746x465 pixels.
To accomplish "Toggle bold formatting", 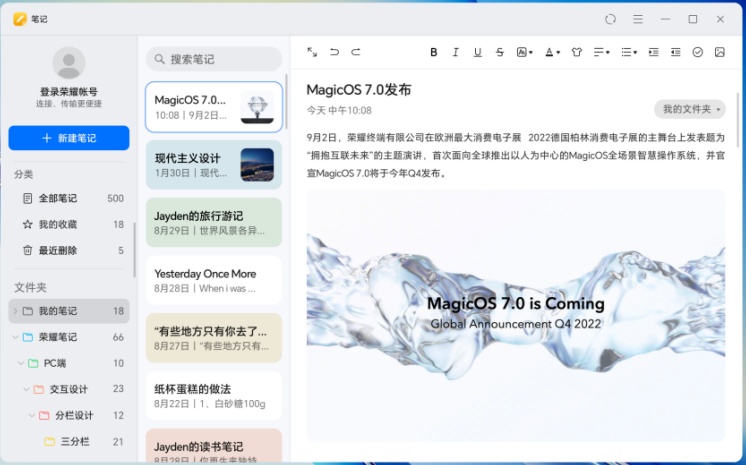I will pos(433,52).
